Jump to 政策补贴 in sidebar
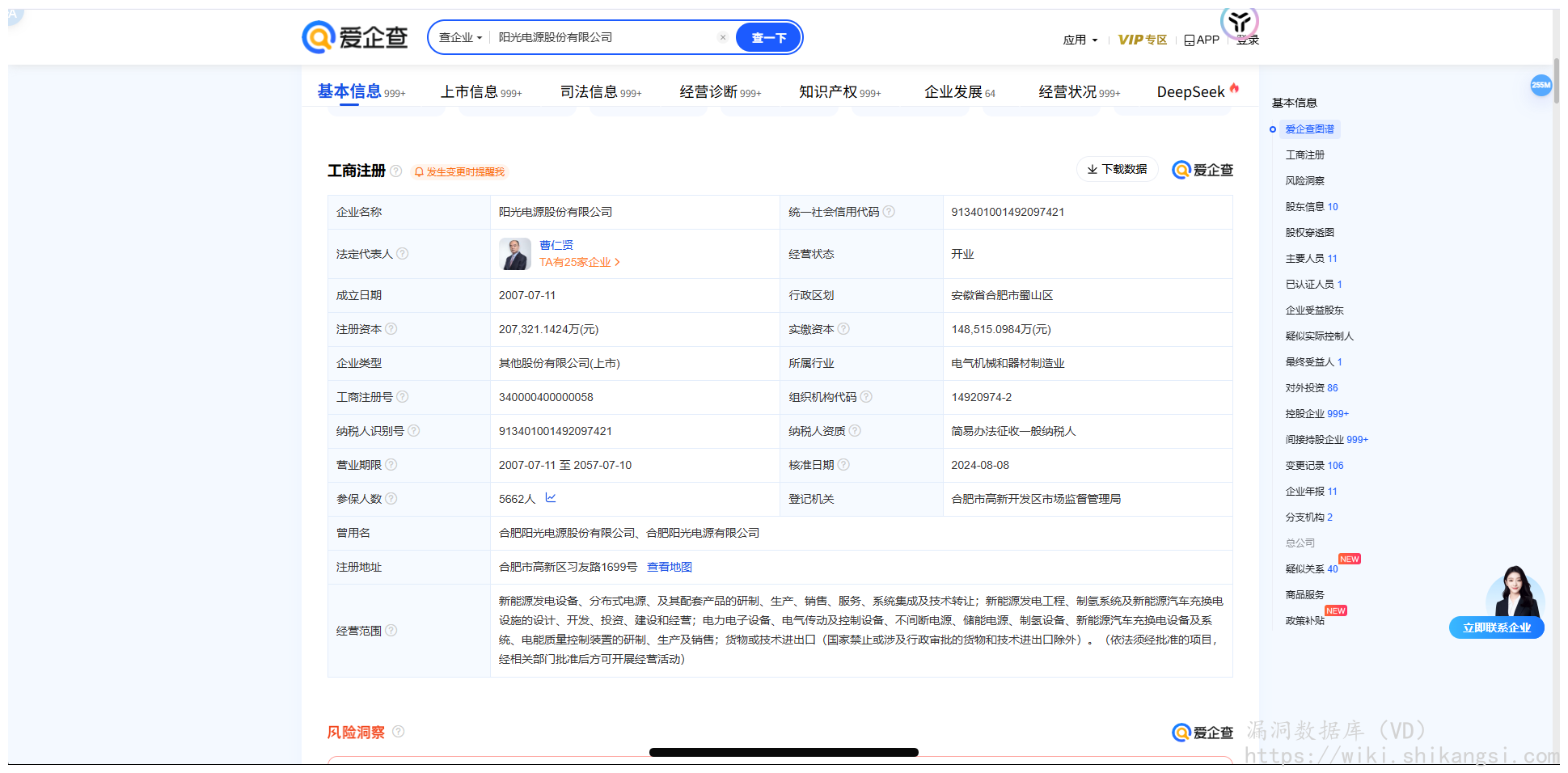 1305,620
